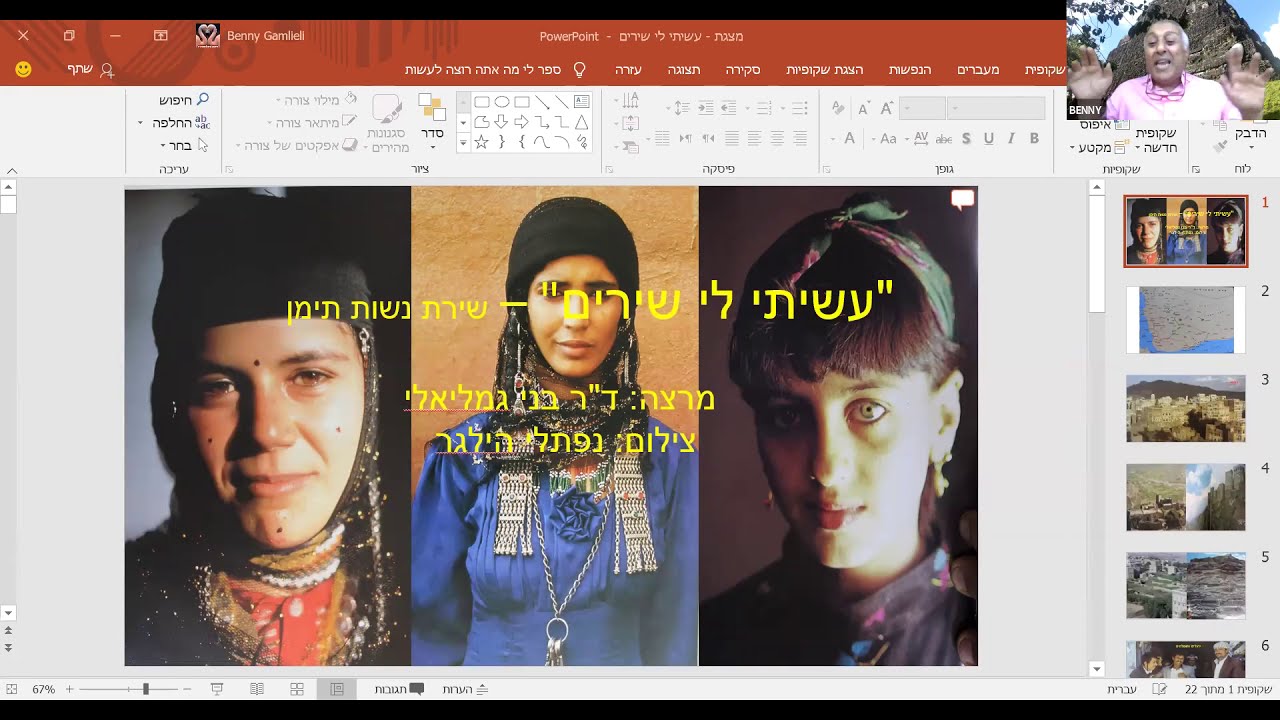The image size is (1280, 720).
Task: Toggle justify paragraph alignment
Action: pos(732,138)
